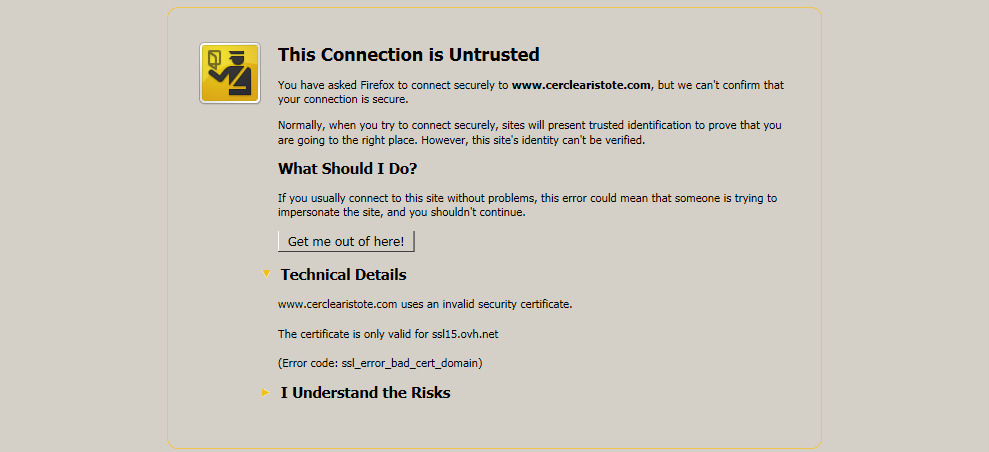
Task: Collapse the Technical Details disclosure triangle
Action: [x=266, y=273]
